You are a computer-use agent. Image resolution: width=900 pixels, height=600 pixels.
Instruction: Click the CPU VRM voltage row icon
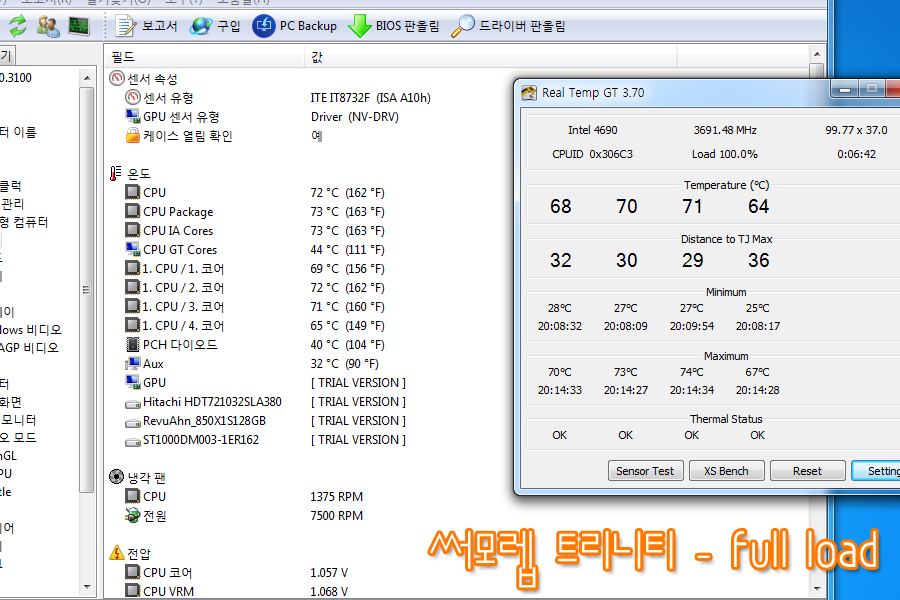133,590
